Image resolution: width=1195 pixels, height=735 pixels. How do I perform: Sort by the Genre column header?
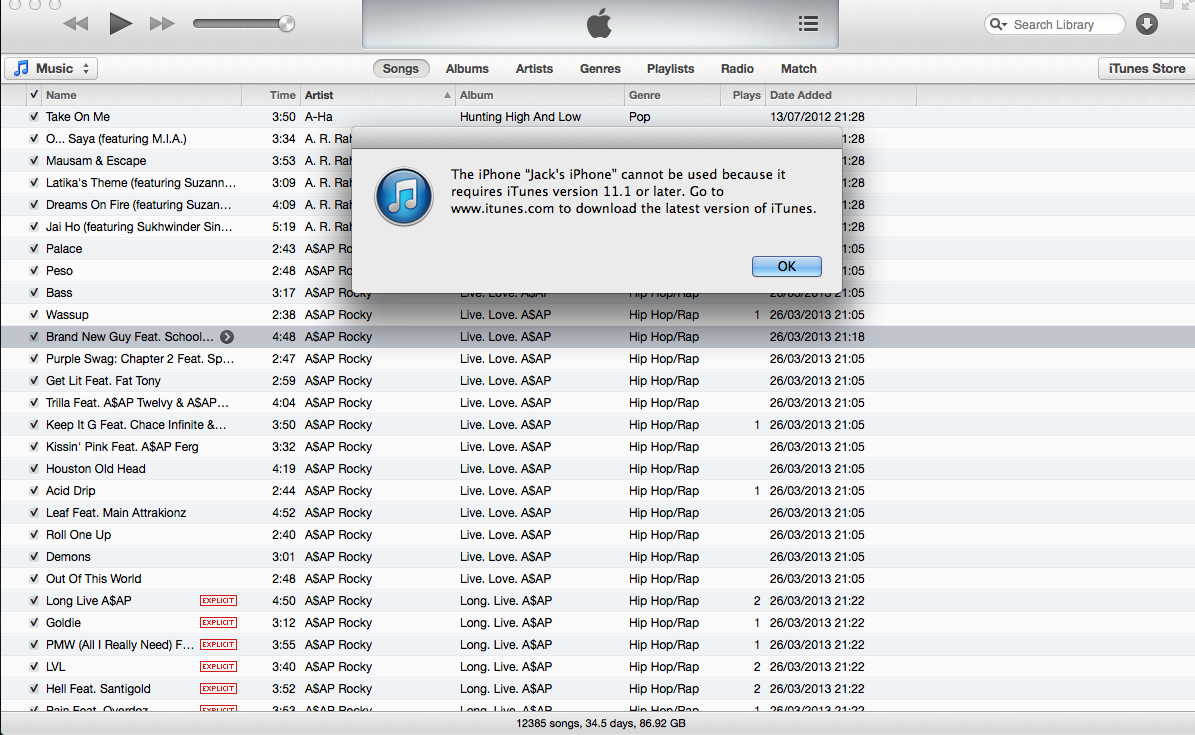672,95
